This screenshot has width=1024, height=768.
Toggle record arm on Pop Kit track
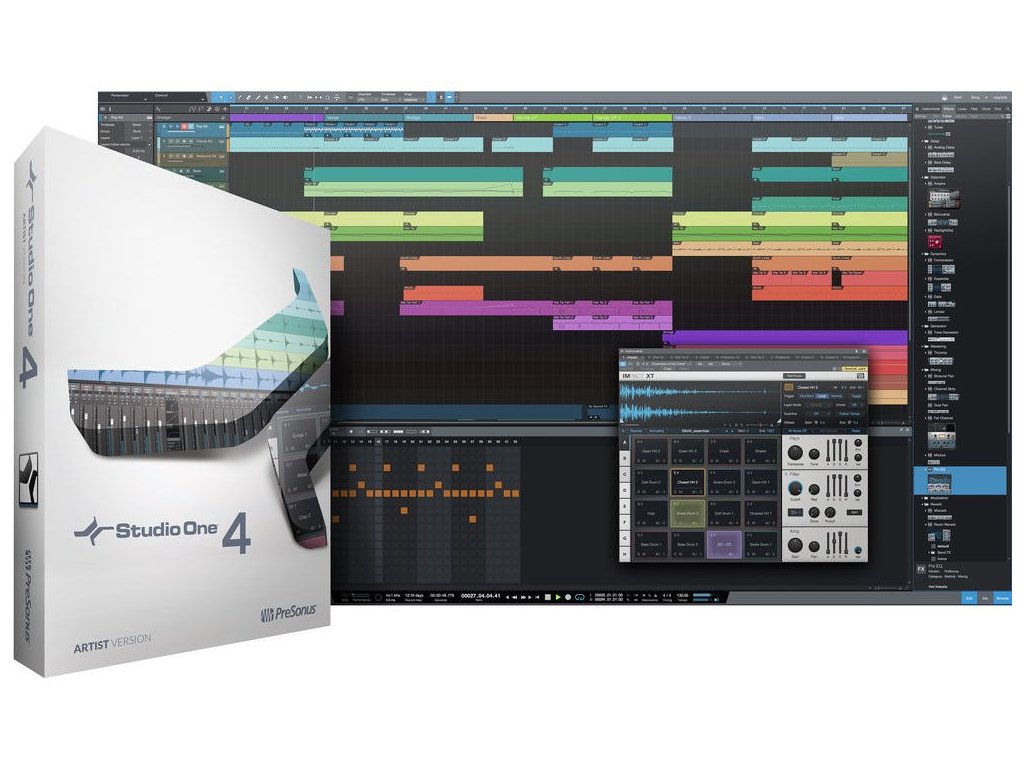point(184,126)
